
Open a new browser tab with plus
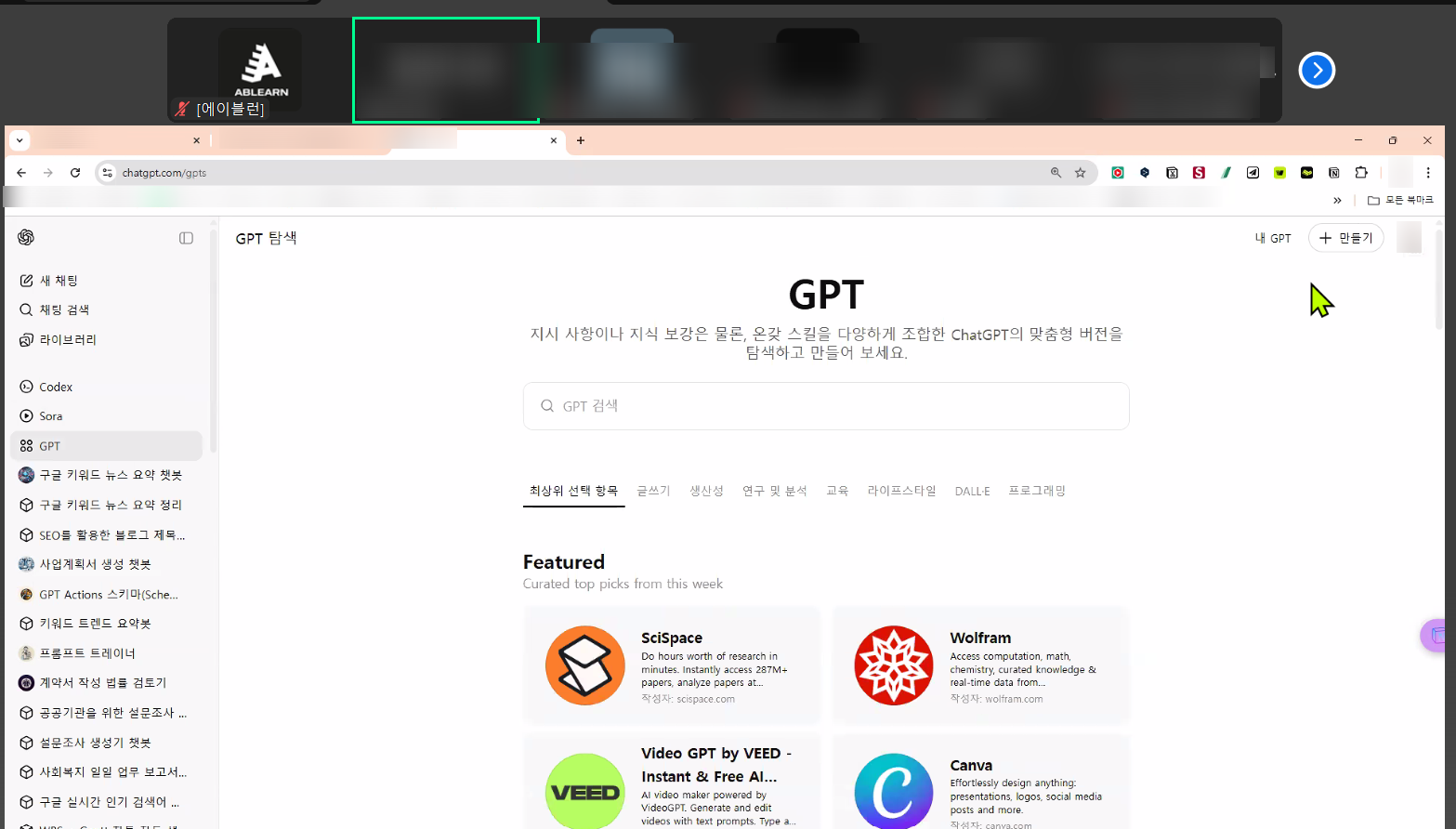(x=581, y=140)
